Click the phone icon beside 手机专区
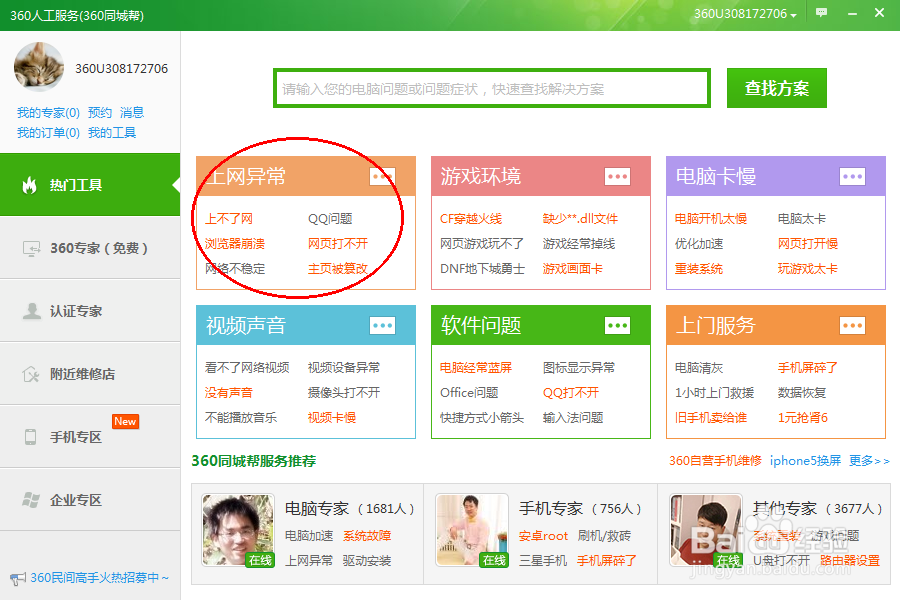The image size is (900, 600). click(x=30, y=437)
